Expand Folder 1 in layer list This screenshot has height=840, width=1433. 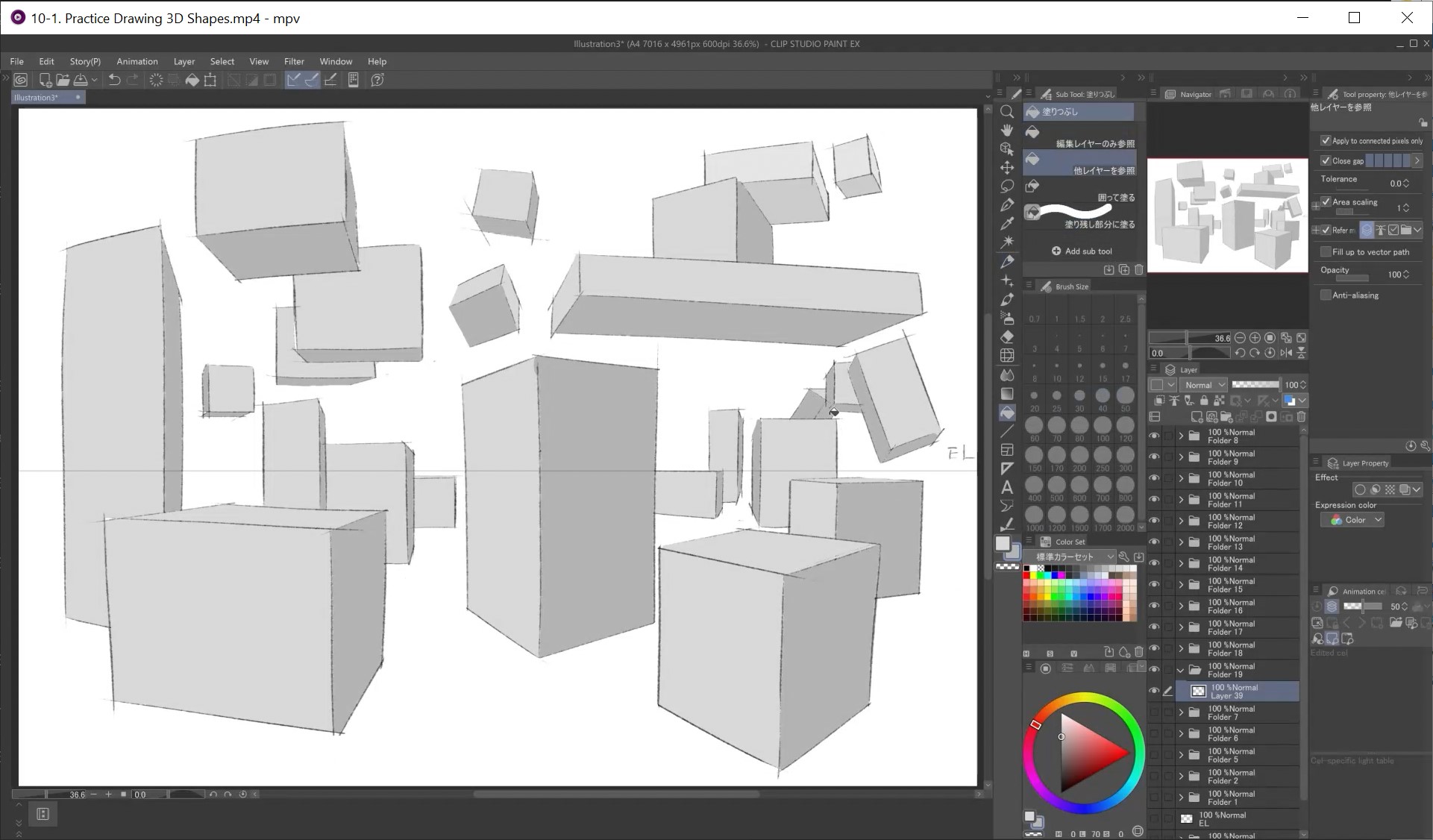tap(1181, 797)
